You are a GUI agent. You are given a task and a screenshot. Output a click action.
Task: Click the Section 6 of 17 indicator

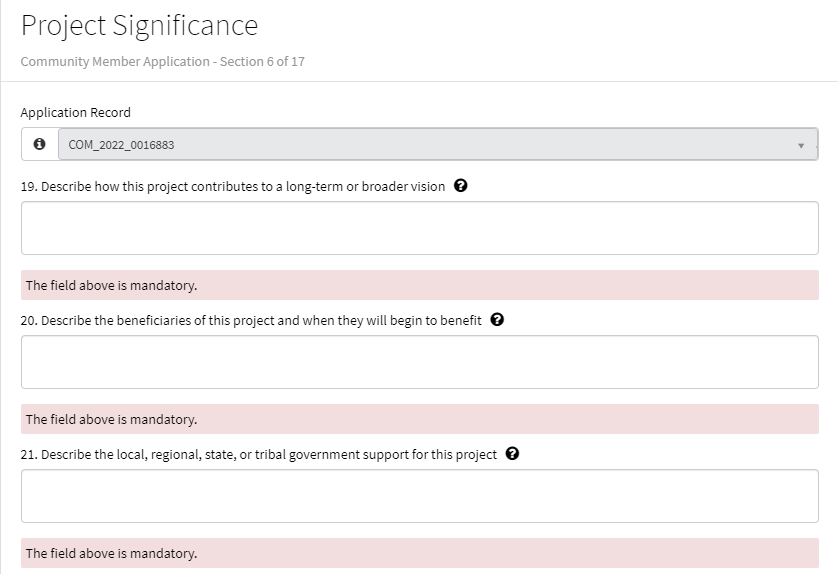click(262, 61)
